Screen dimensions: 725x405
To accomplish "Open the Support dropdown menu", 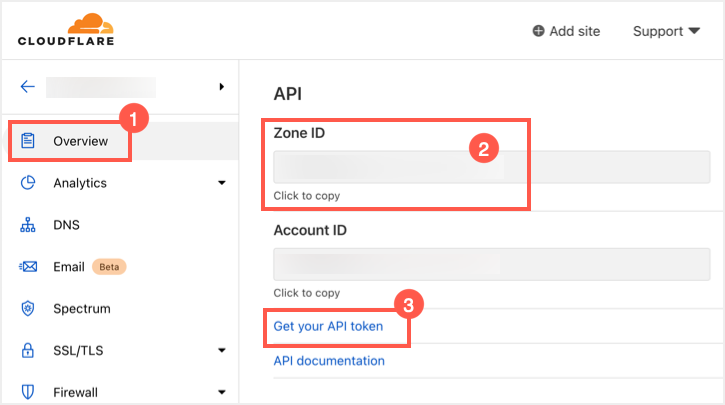I will [x=665, y=31].
